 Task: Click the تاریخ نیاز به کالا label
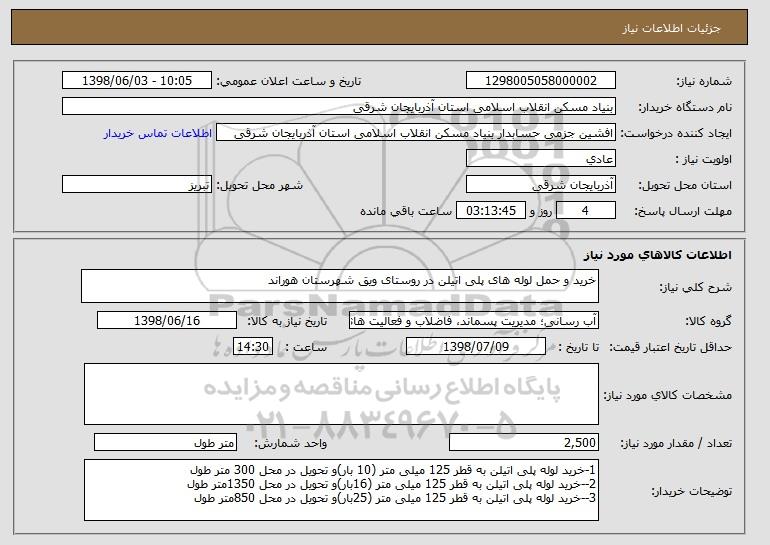(287, 321)
